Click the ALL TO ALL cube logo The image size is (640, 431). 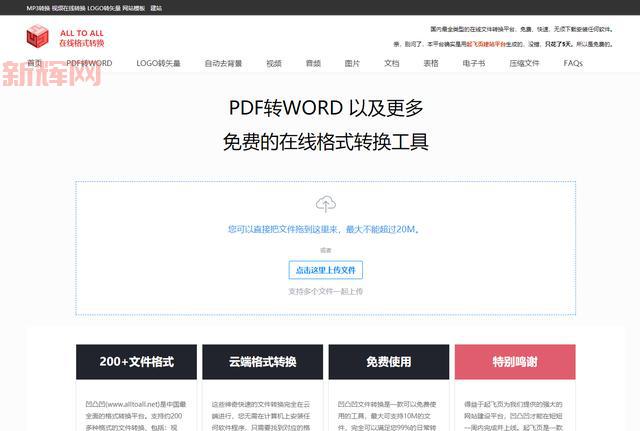click(37, 36)
